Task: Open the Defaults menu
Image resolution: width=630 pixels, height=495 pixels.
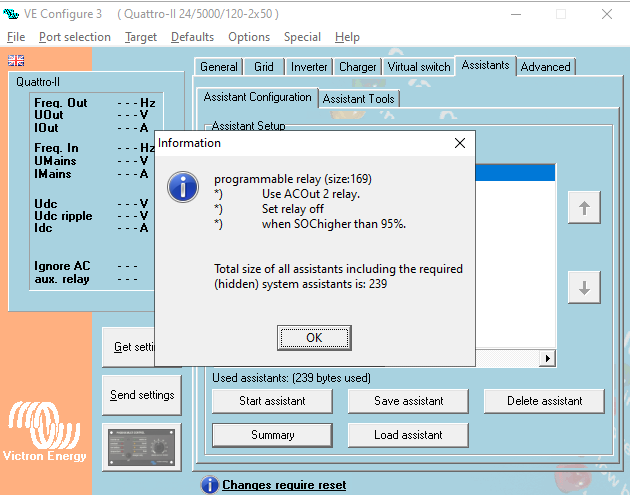Action: pos(192,37)
